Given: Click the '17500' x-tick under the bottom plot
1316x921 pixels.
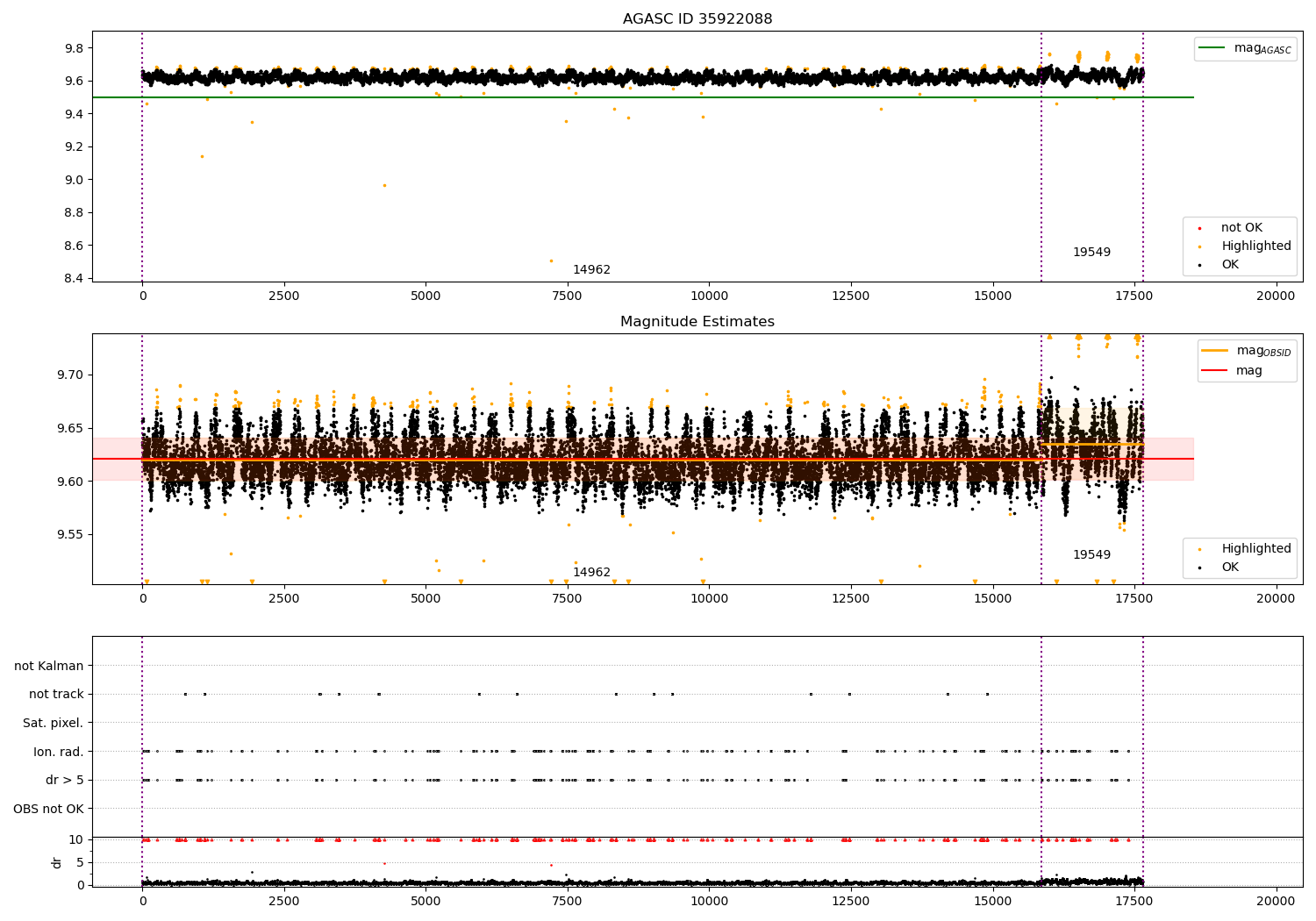Looking at the screenshot, I should tap(1134, 901).
